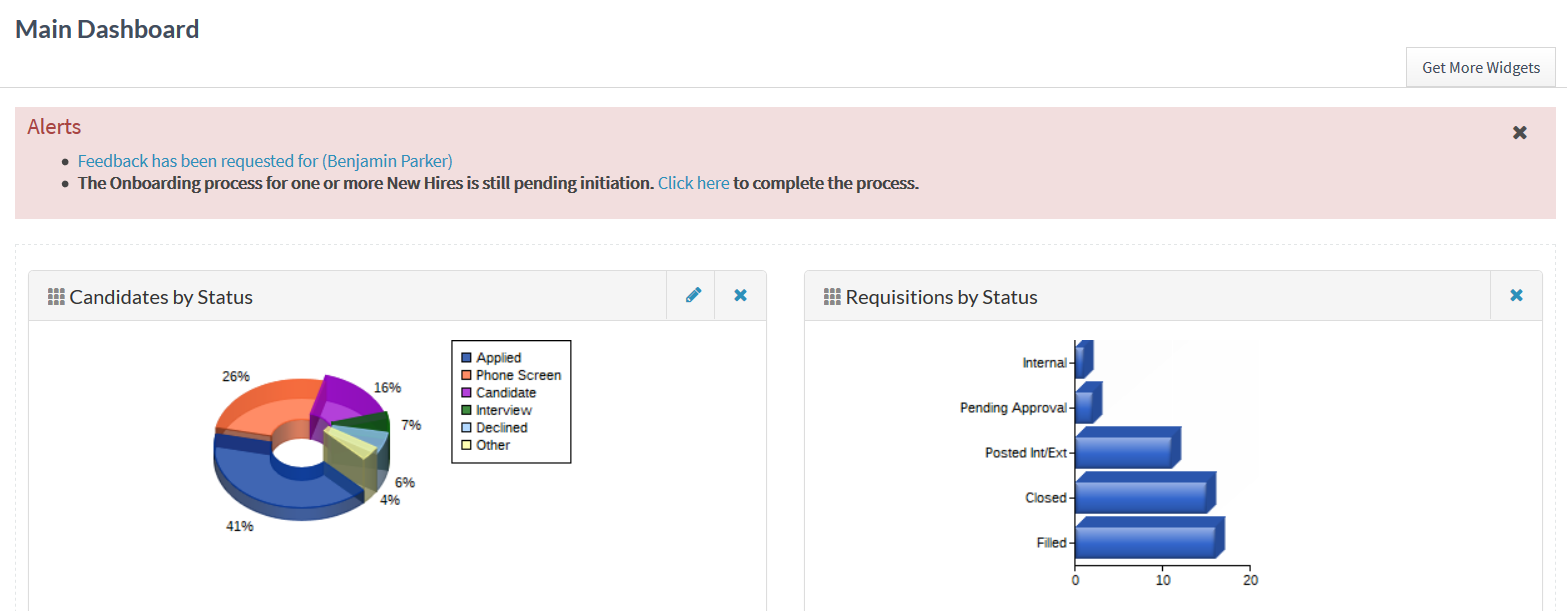Click the Applied blue legend swatch
This screenshot has height=611, width=1567.
pos(465,358)
